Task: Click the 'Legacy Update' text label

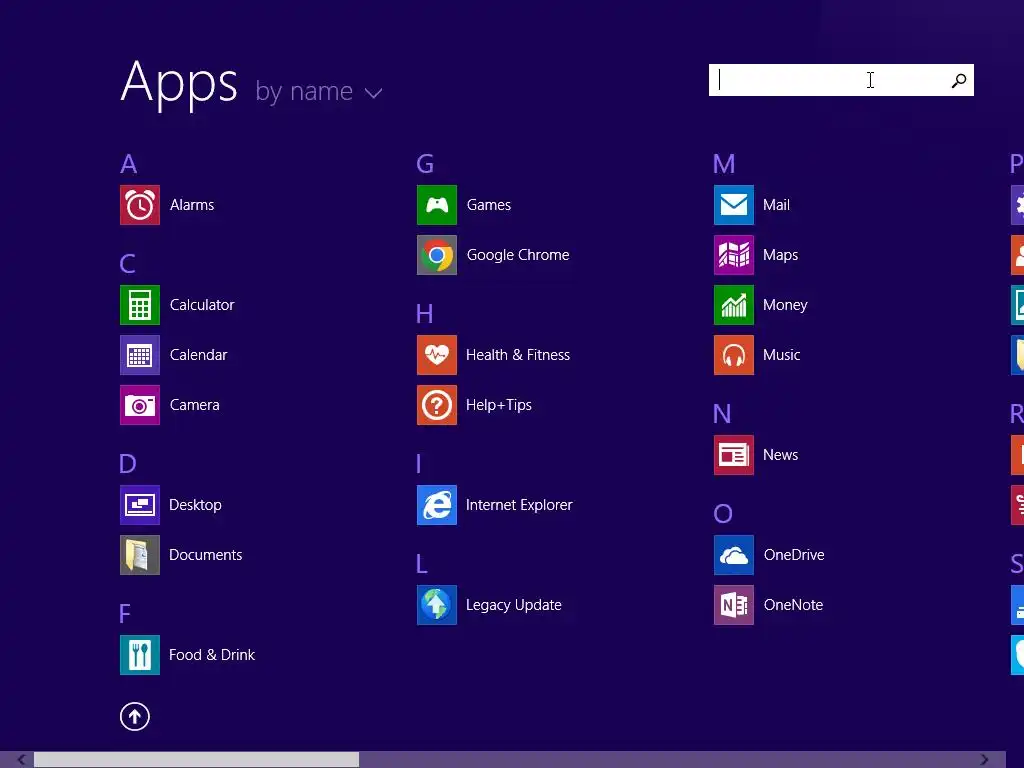Action: coord(514,605)
